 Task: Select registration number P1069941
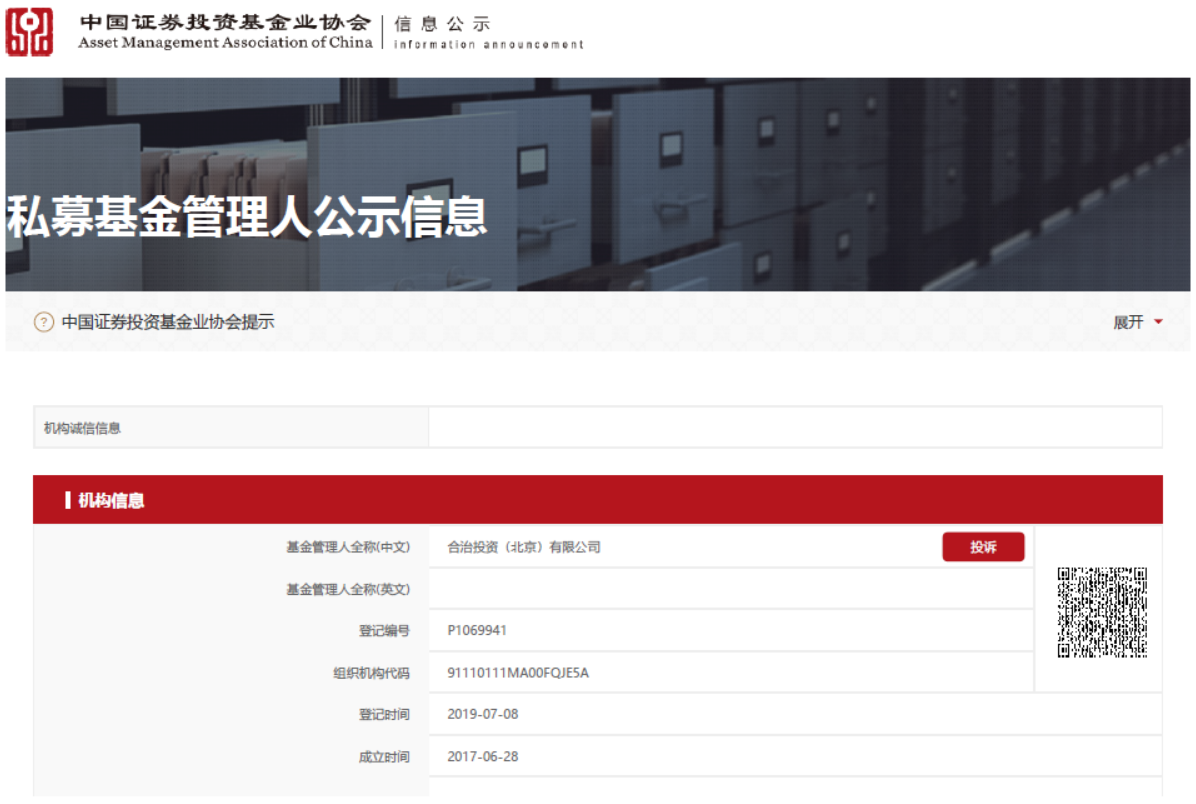pyautogui.click(x=477, y=630)
